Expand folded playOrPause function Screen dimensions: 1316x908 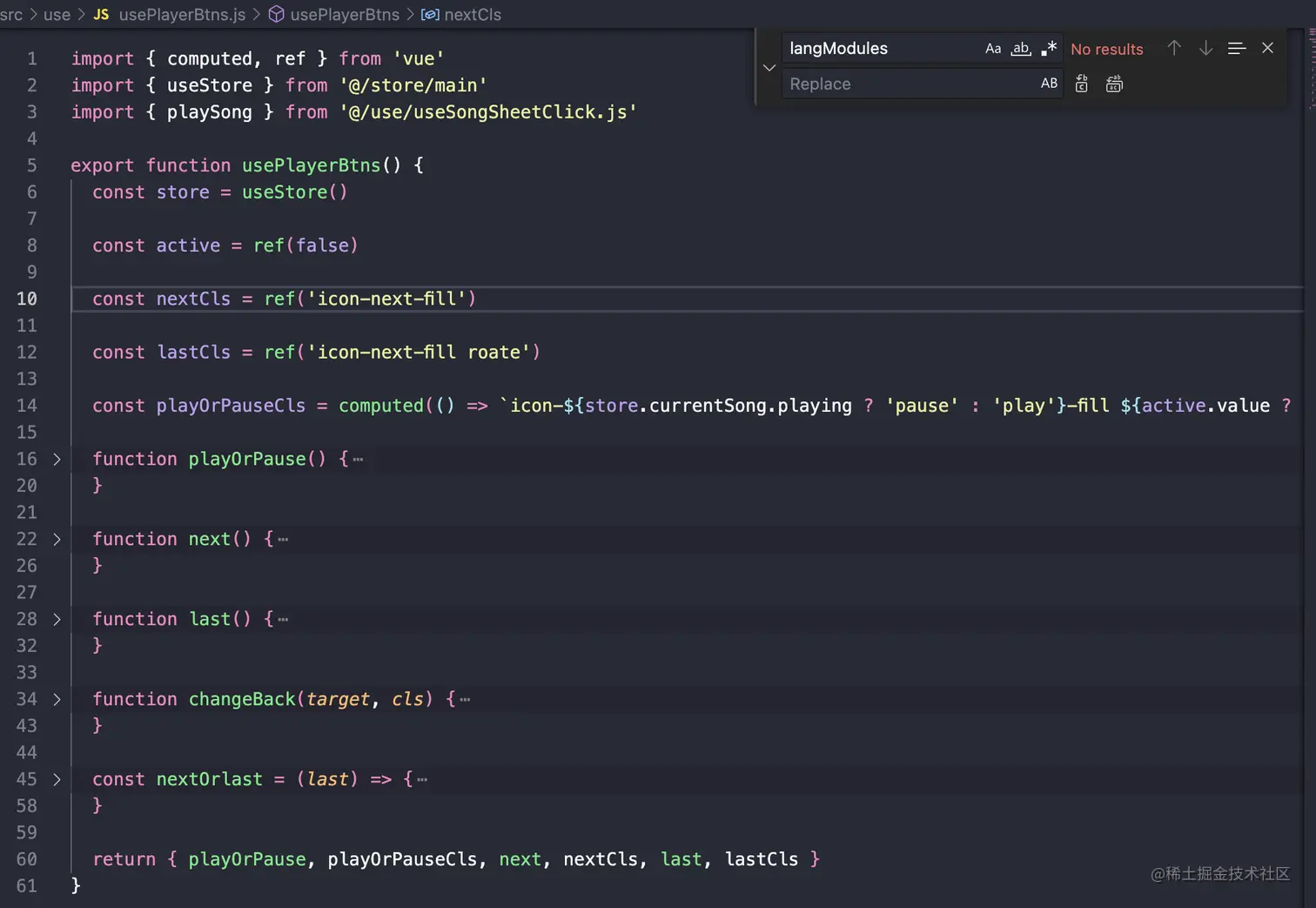(x=57, y=459)
